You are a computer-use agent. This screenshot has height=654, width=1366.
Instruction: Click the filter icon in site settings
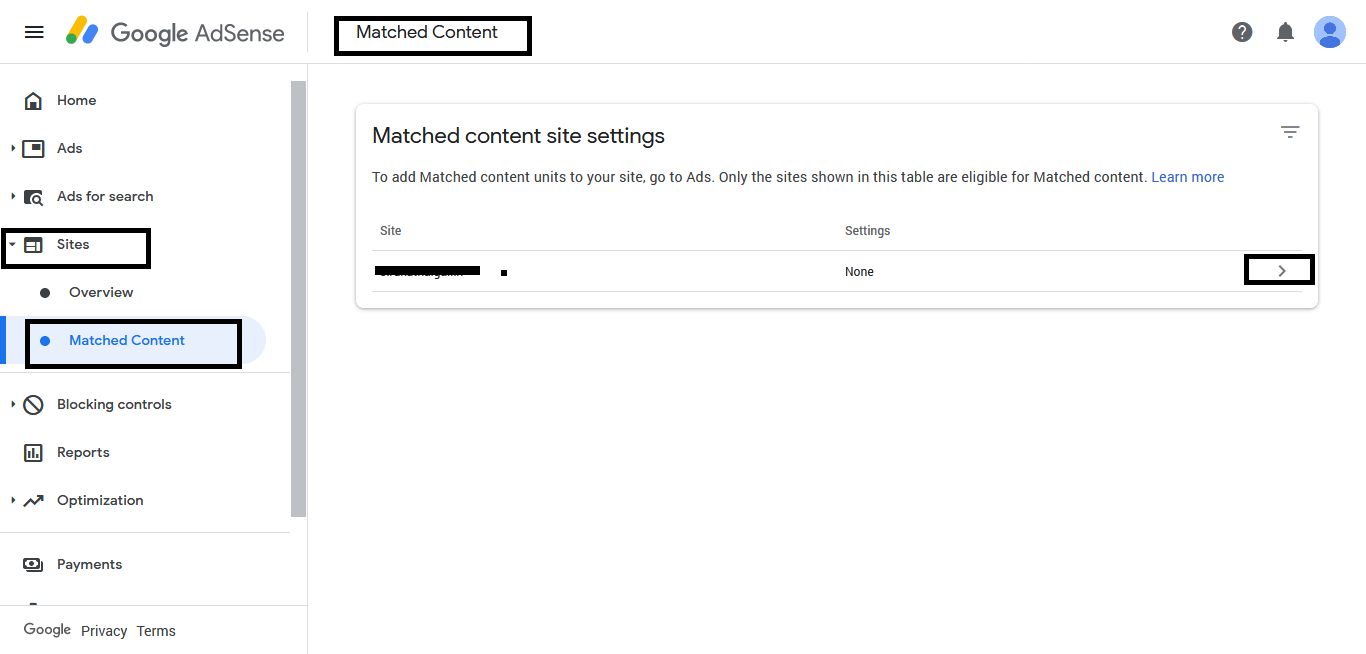point(1290,132)
